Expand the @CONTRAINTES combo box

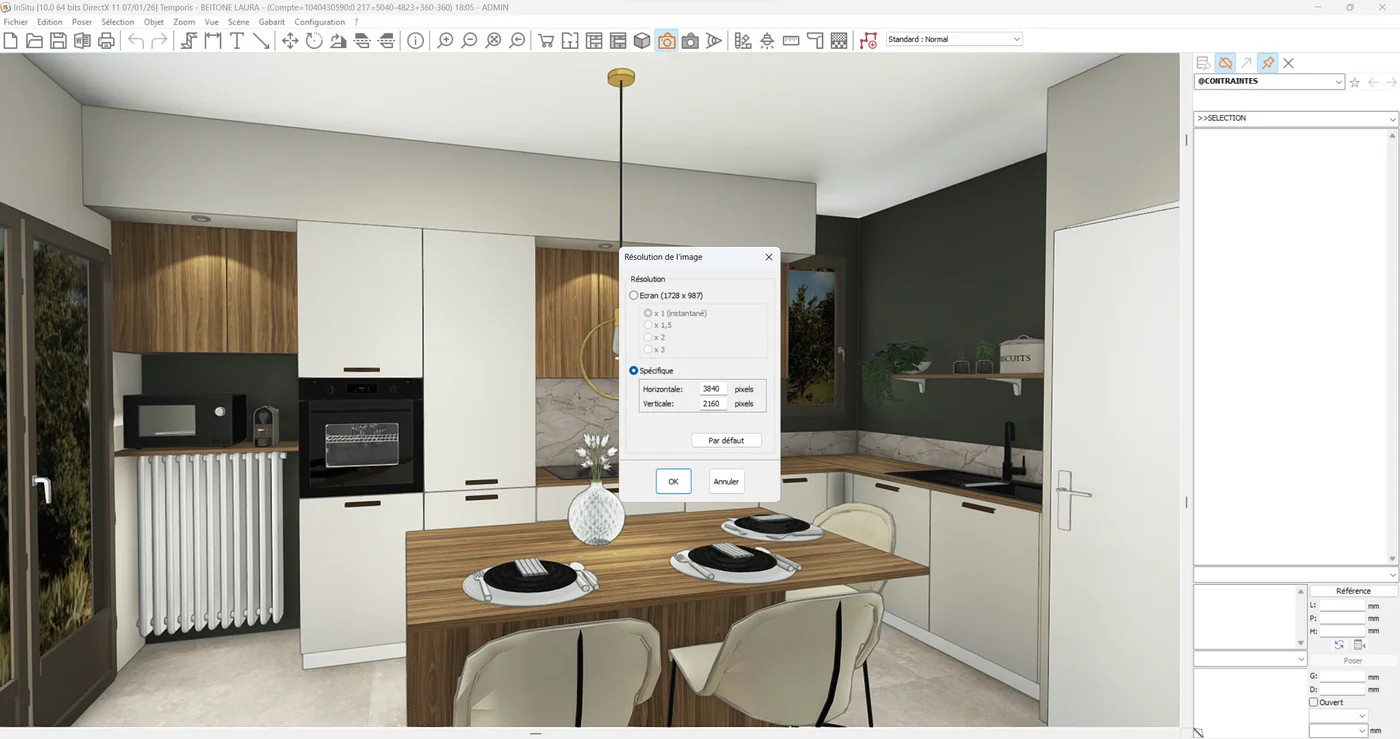[1269, 82]
